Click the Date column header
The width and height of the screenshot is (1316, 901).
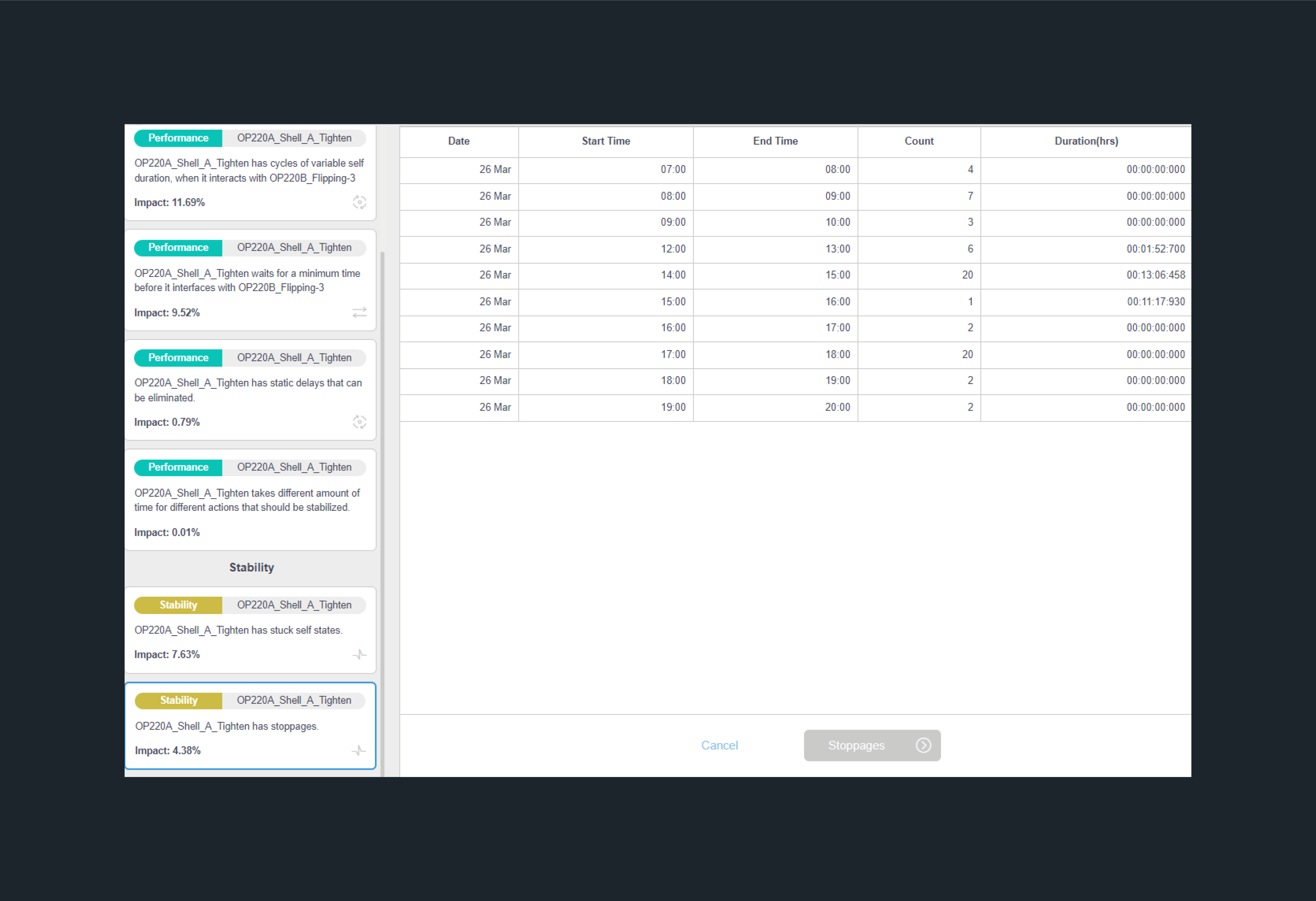click(x=459, y=141)
